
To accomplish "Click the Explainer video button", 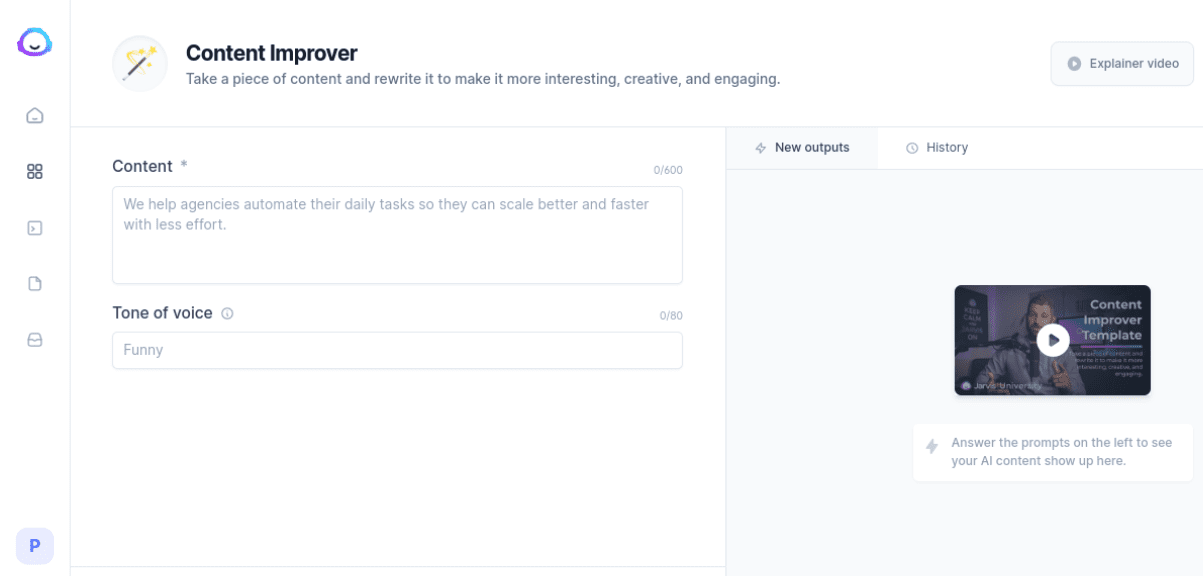I will [x=1121, y=63].
